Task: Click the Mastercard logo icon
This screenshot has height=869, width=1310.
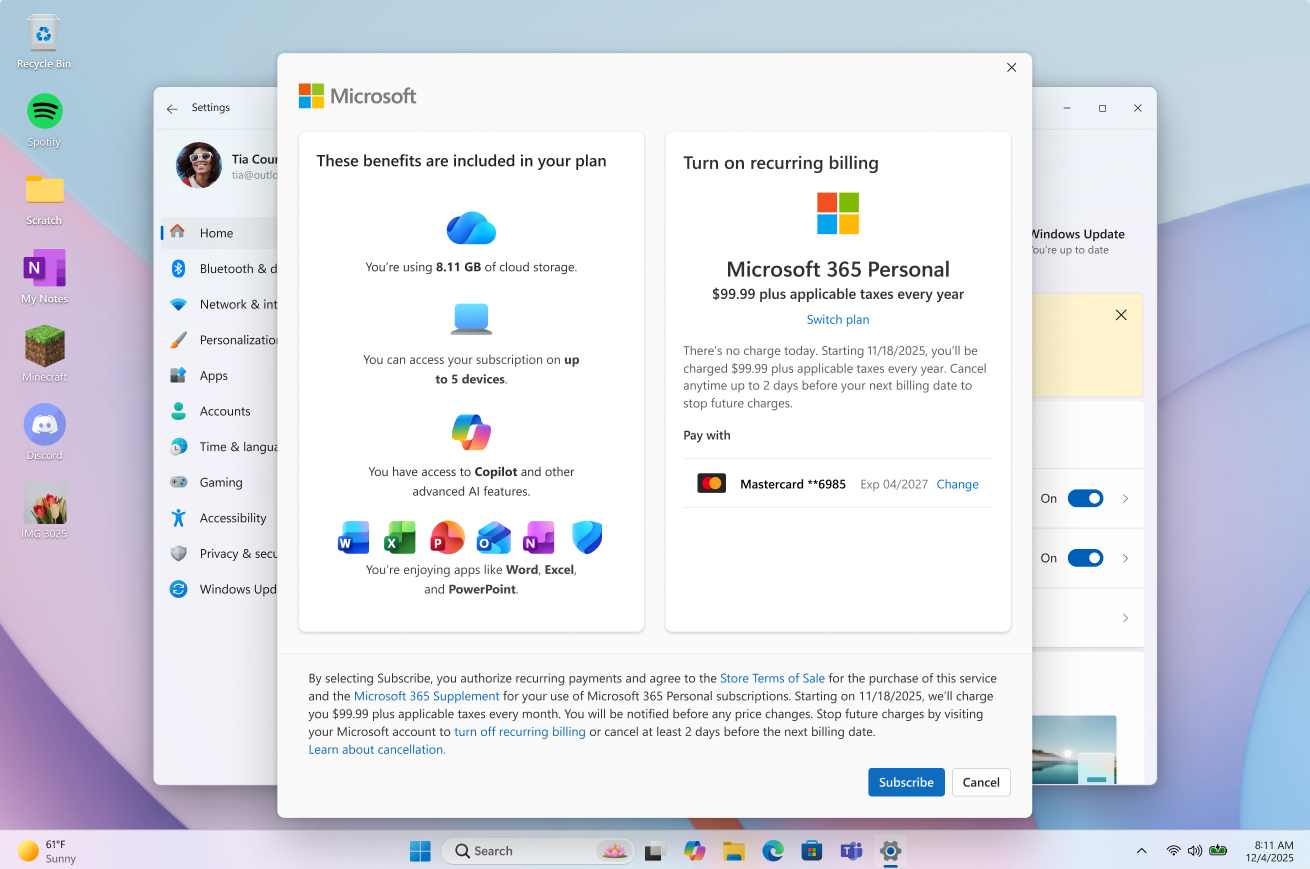Action: (x=712, y=484)
